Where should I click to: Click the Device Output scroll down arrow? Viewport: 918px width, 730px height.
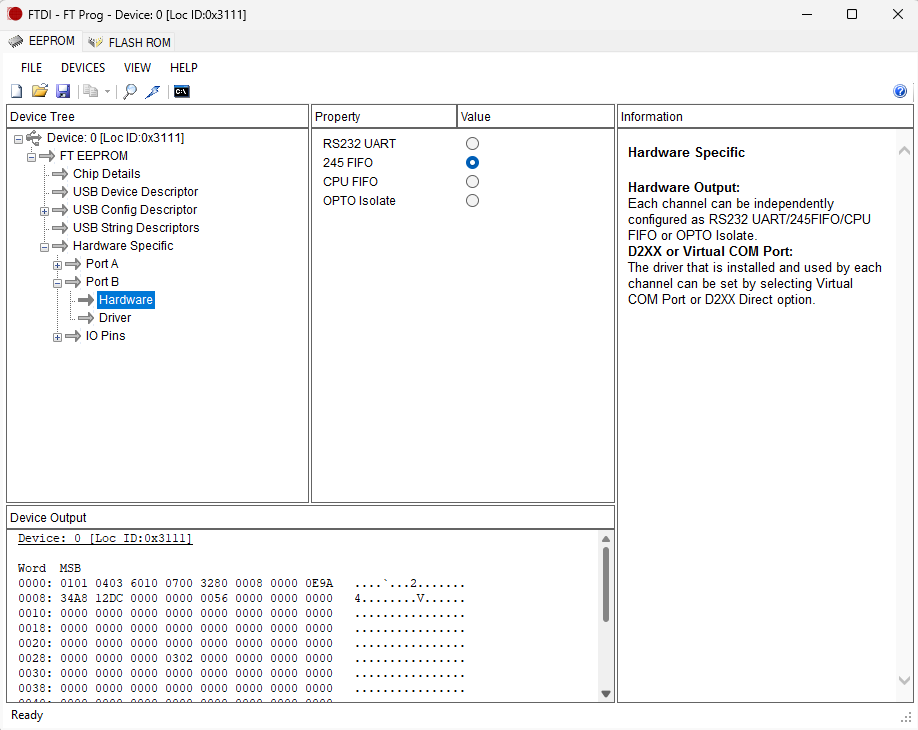coord(606,694)
